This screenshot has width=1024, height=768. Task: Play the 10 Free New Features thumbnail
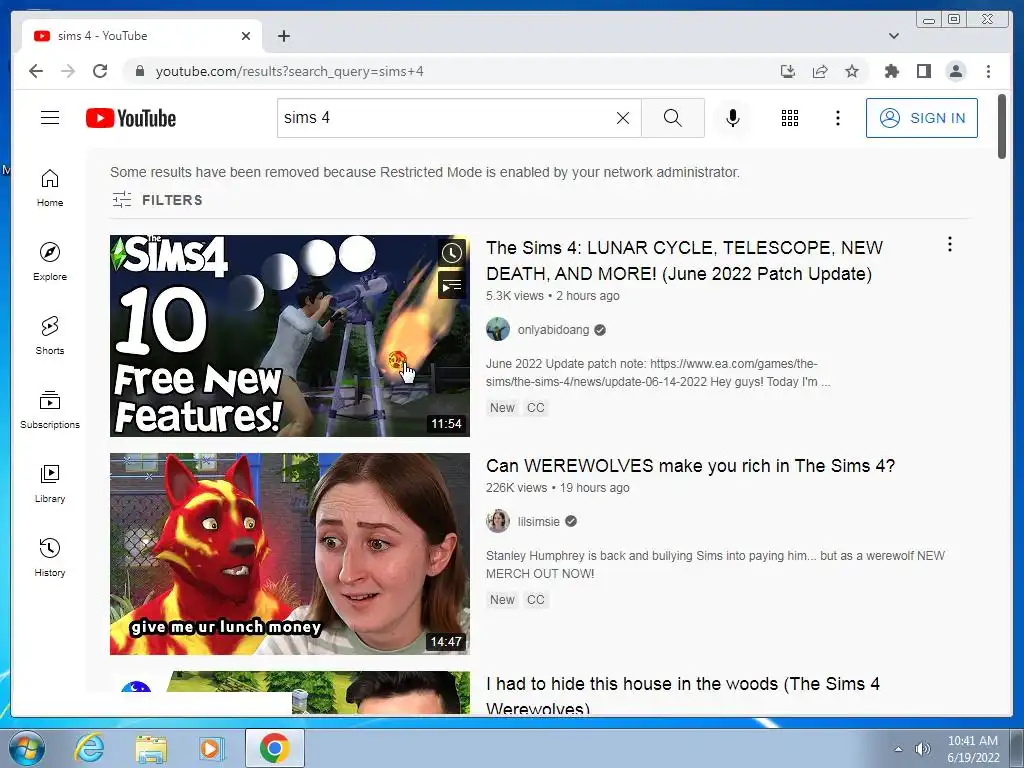[289, 336]
